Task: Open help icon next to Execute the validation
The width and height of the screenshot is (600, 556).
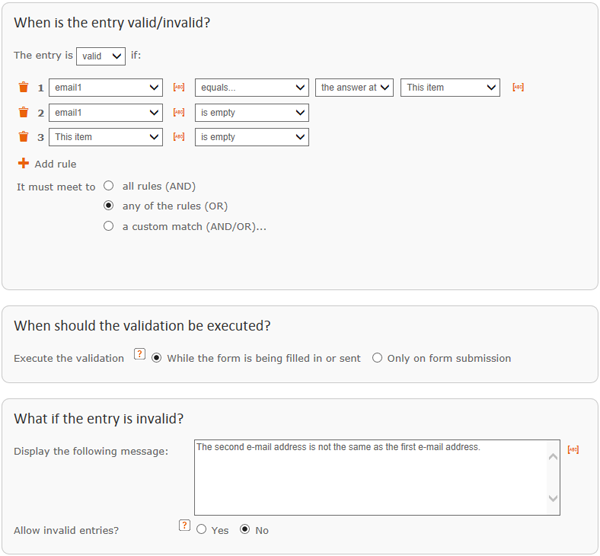Action: point(140,354)
